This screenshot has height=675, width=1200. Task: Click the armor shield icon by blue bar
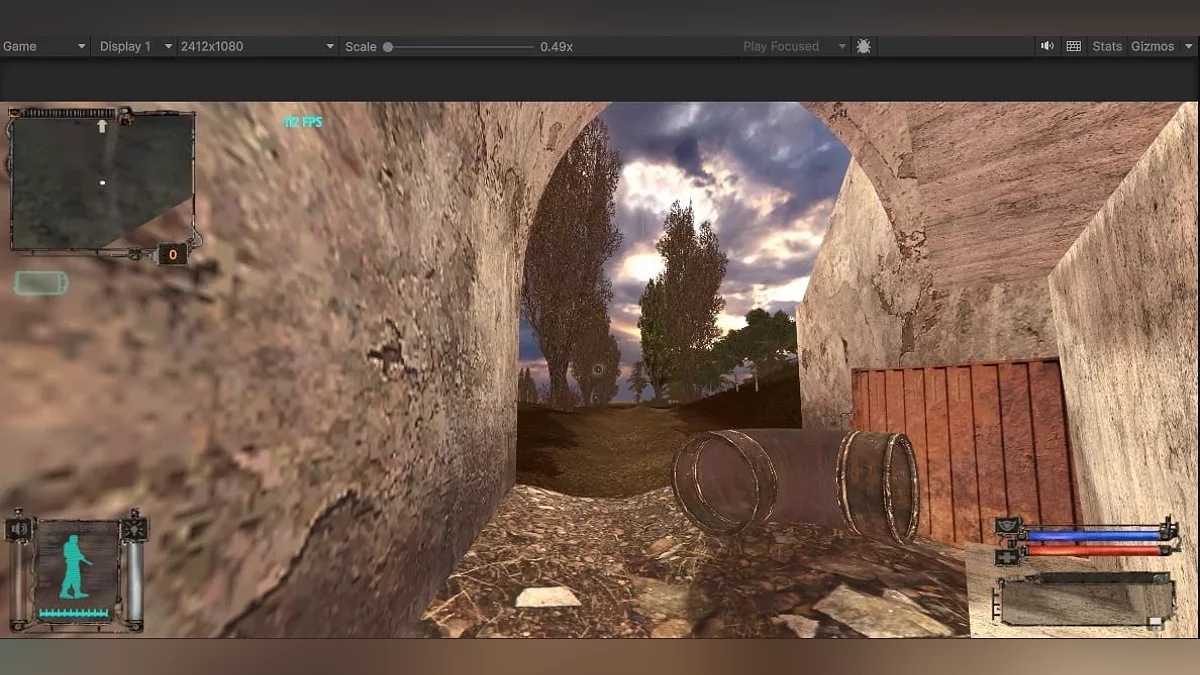1008,525
